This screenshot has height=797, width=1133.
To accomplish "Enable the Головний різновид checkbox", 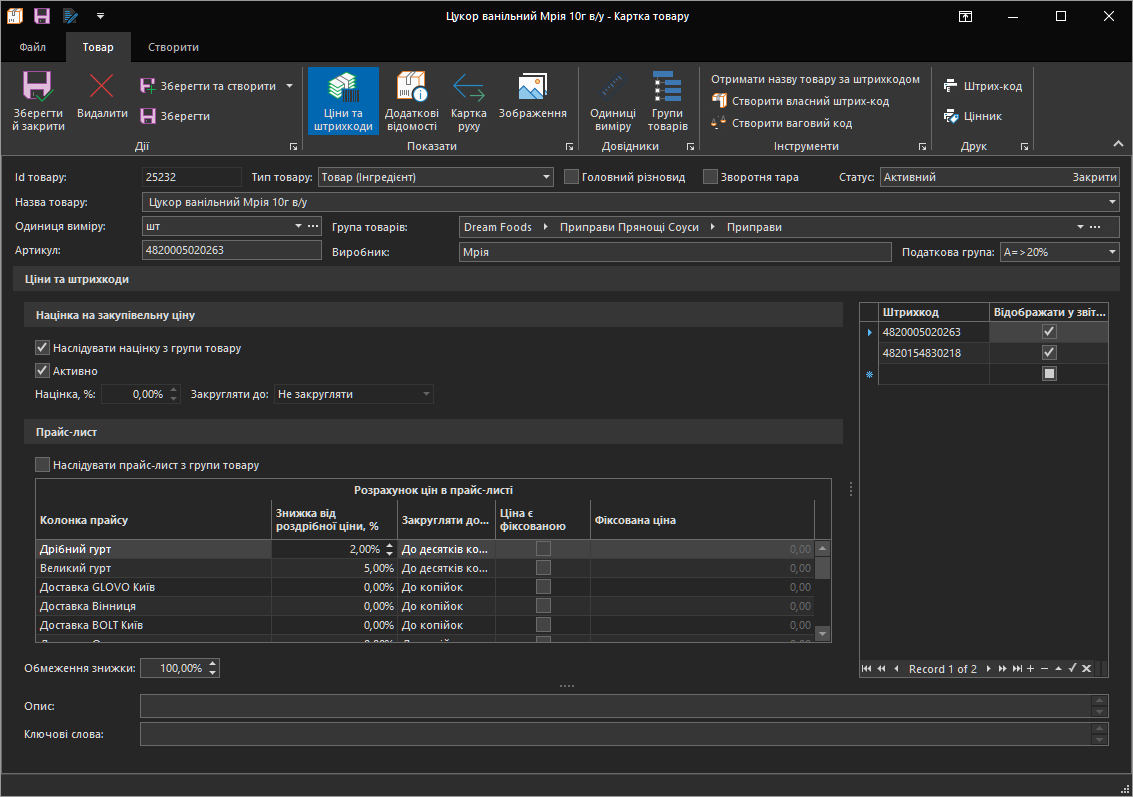I will [572, 177].
